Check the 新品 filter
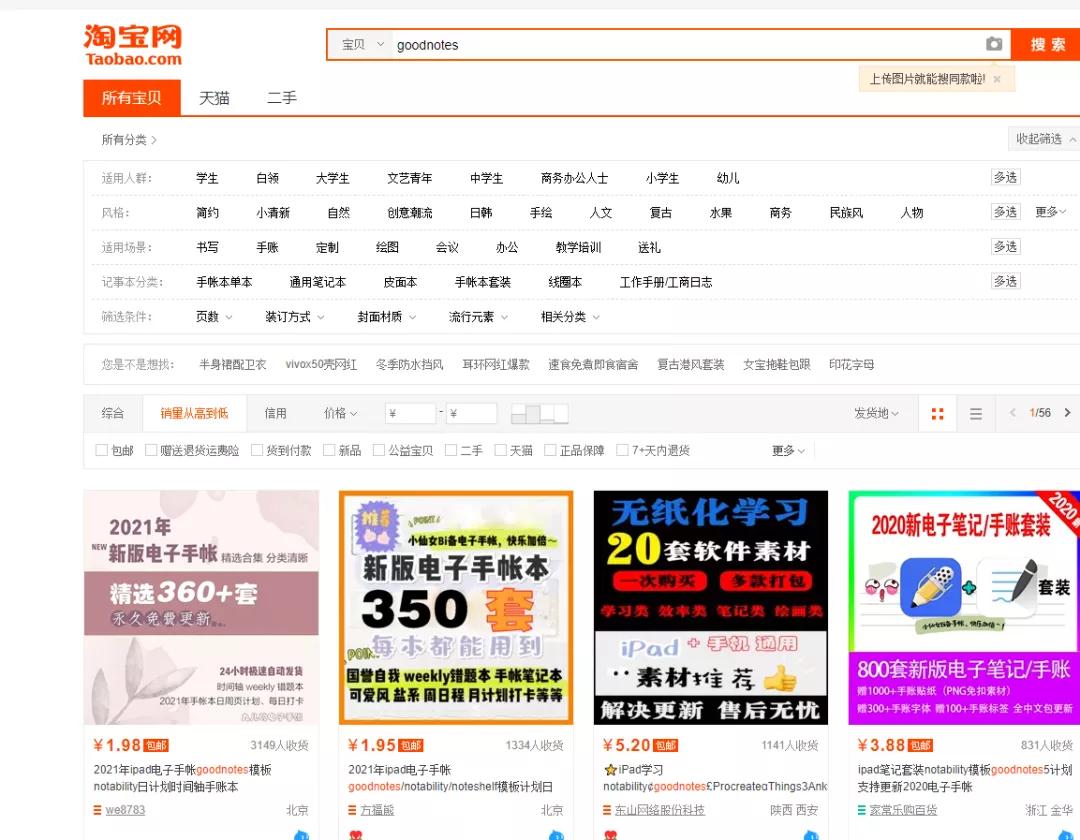 pyautogui.click(x=329, y=450)
